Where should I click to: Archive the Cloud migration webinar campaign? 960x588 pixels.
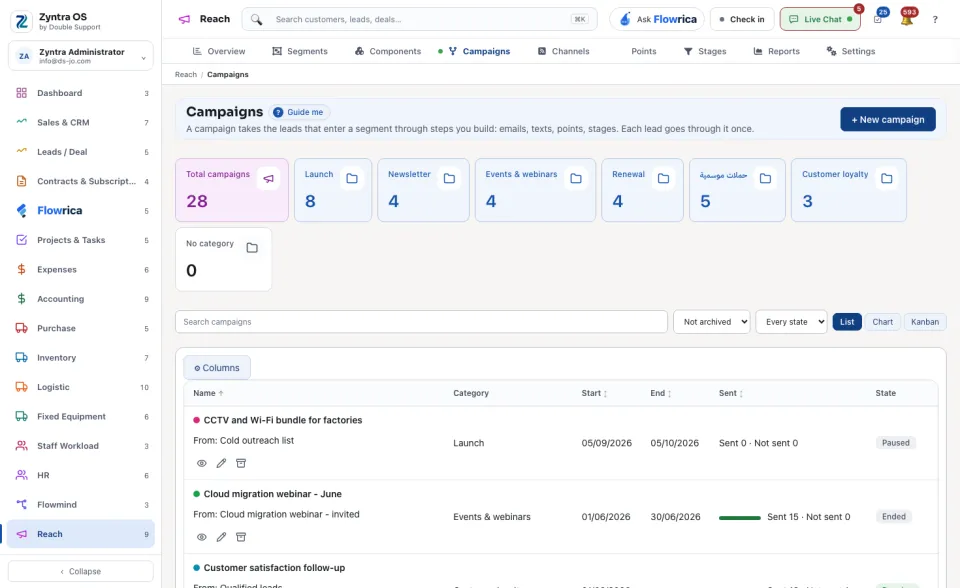click(241, 537)
